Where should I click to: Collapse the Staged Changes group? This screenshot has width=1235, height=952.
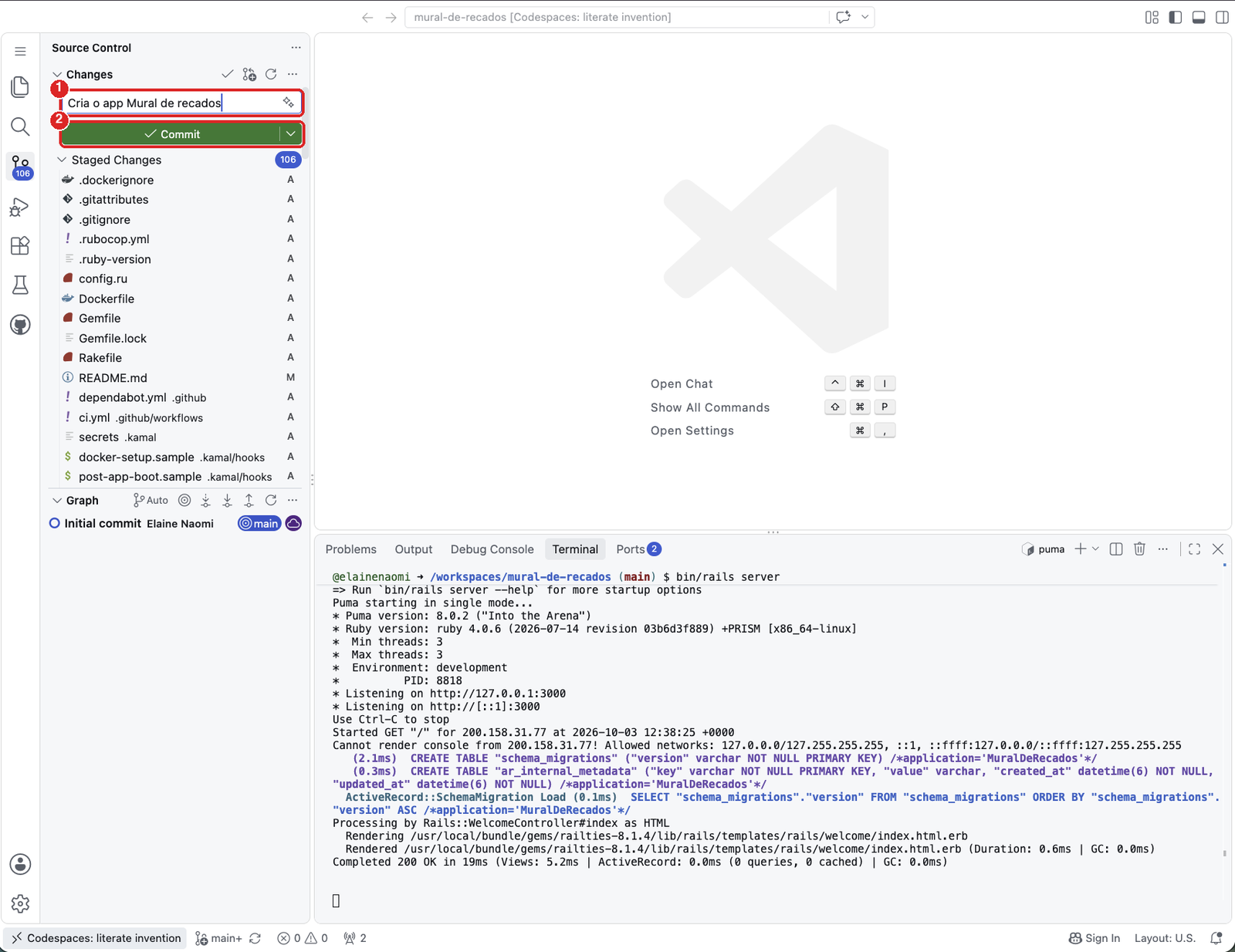pos(62,160)
